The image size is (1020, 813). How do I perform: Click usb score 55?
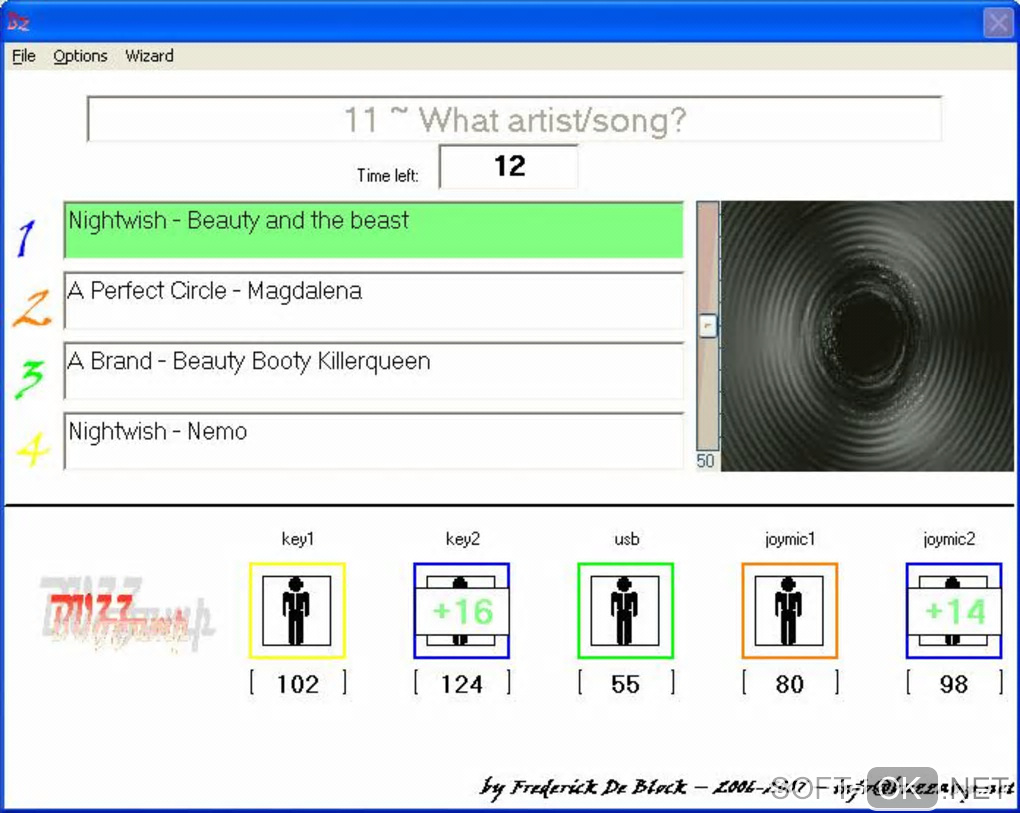click(626, 684)
